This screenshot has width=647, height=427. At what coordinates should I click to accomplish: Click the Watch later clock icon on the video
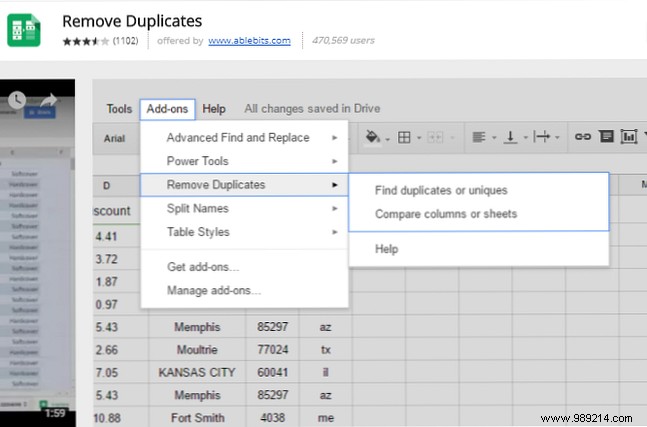[17, 99]
